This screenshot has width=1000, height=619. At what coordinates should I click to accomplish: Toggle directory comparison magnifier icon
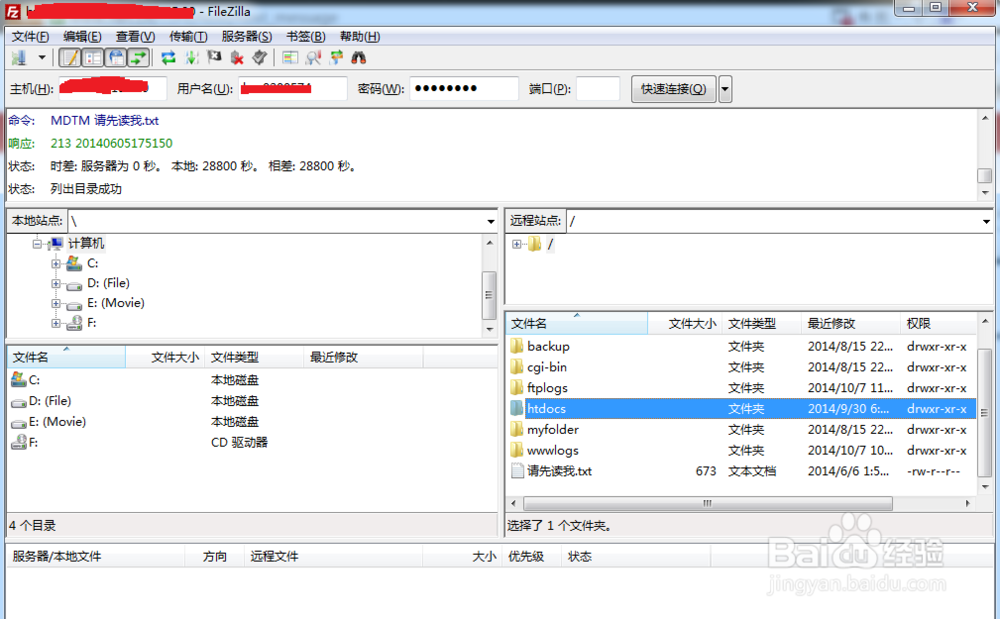coord(313,58)
